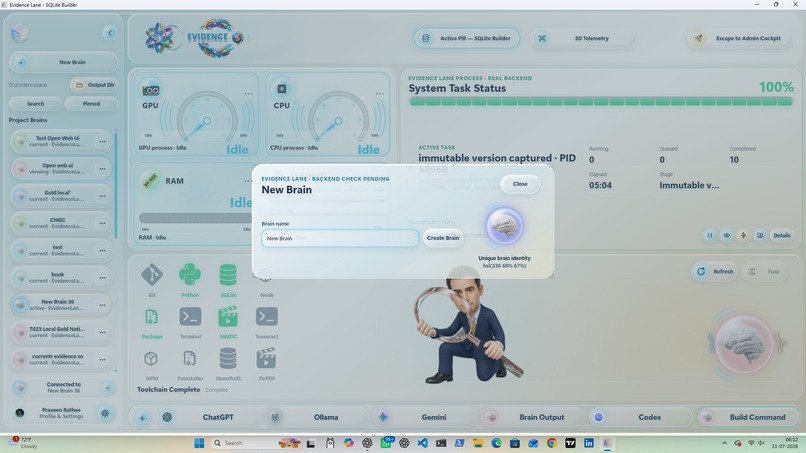Click the profile settings gear icon
Screen dimensions: 806x453
[105, 413]
